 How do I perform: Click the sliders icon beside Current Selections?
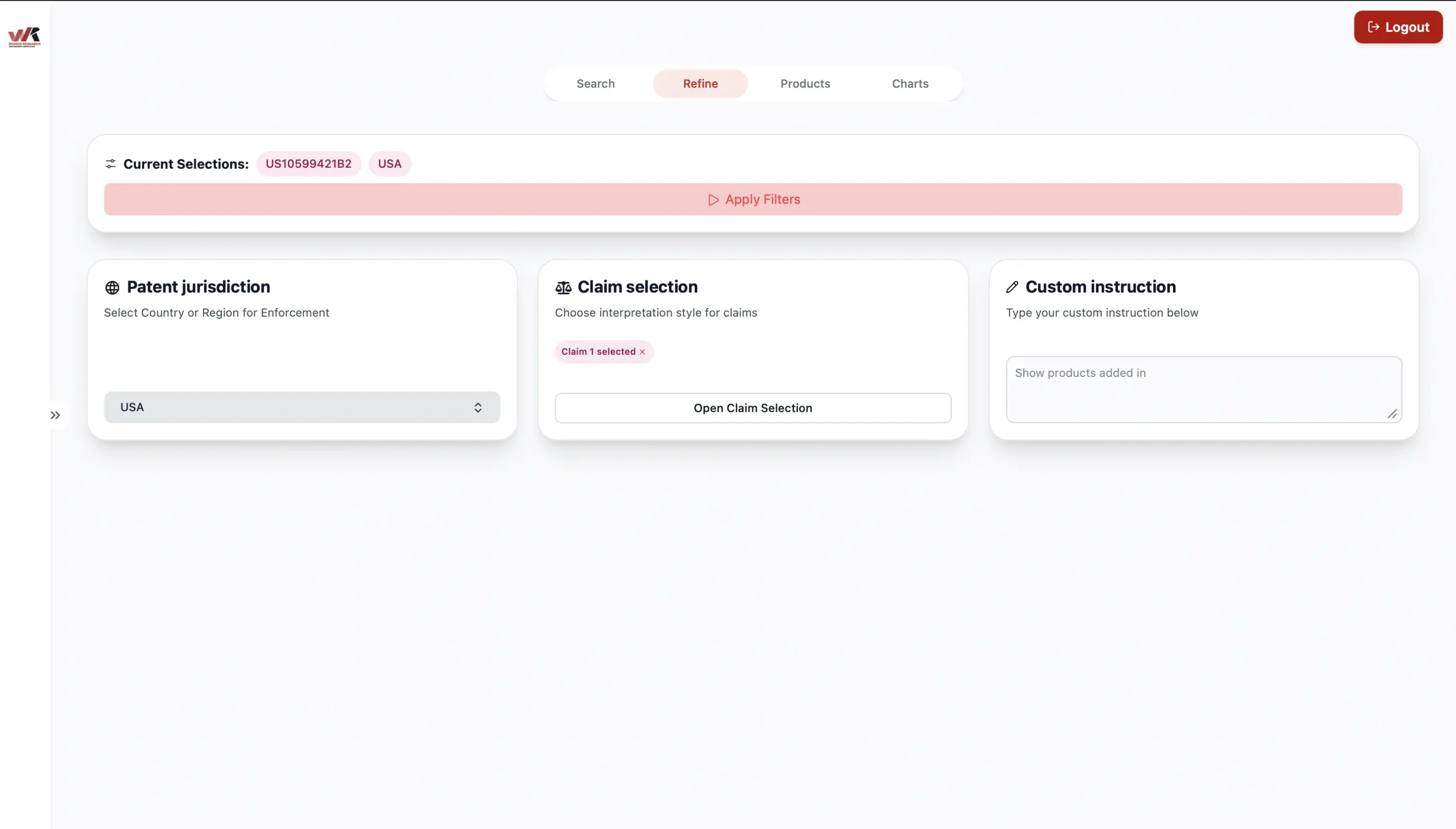tap(111, 164)
